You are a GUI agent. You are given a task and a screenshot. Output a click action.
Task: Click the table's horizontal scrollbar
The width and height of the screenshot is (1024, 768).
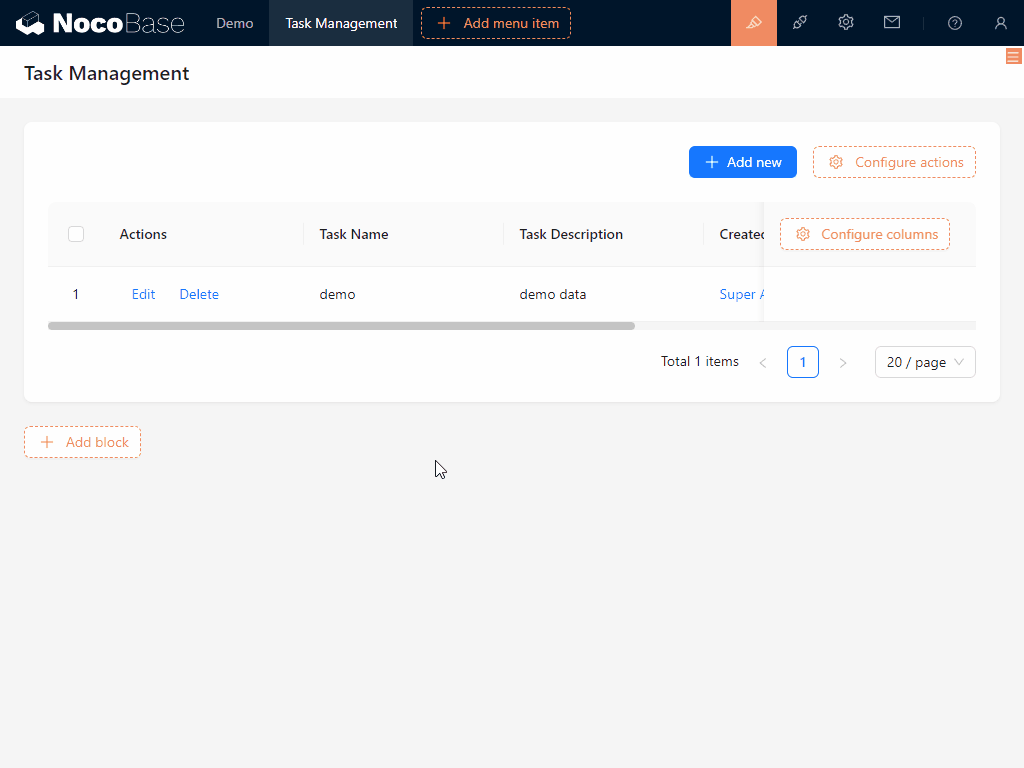click(x=341, y=326)
